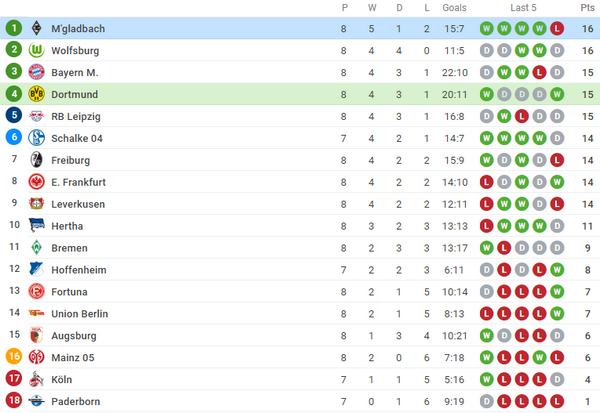
Task: Click the Goals column header
Action: [x=455, y=8]
